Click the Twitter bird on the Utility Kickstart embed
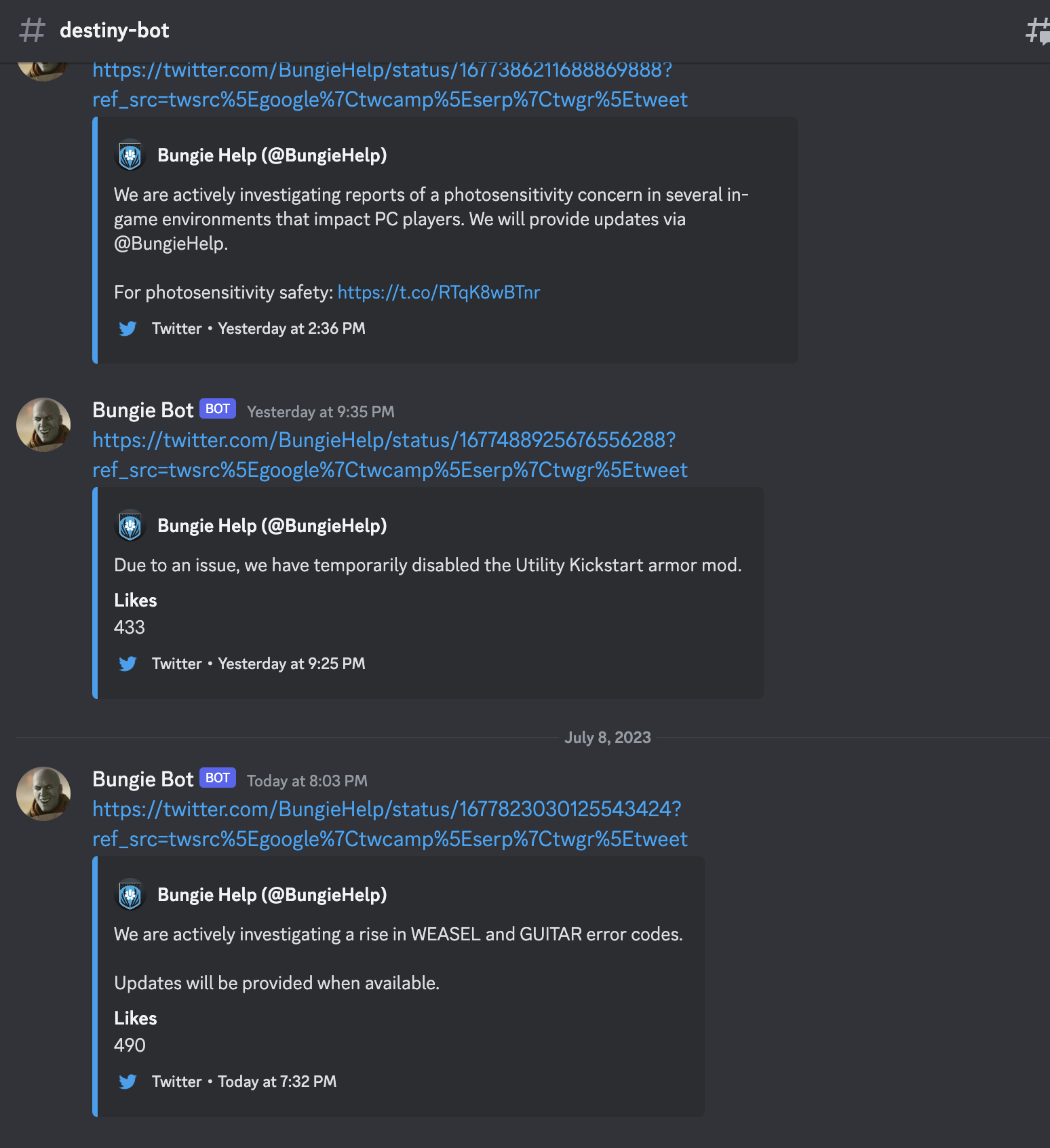The height and width of the screenshot is (1148, 1050). pos(128,664)
